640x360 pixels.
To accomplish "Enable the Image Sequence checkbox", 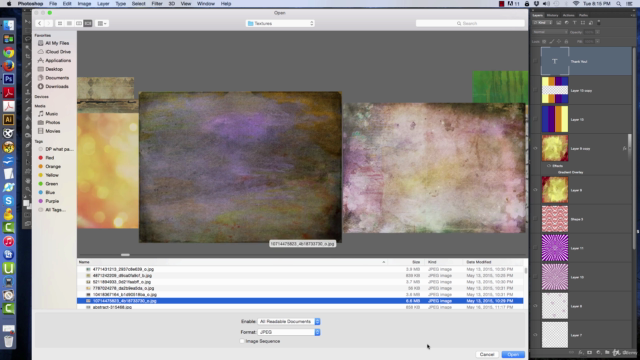I will pyautogui.click(x=242, y=341).
